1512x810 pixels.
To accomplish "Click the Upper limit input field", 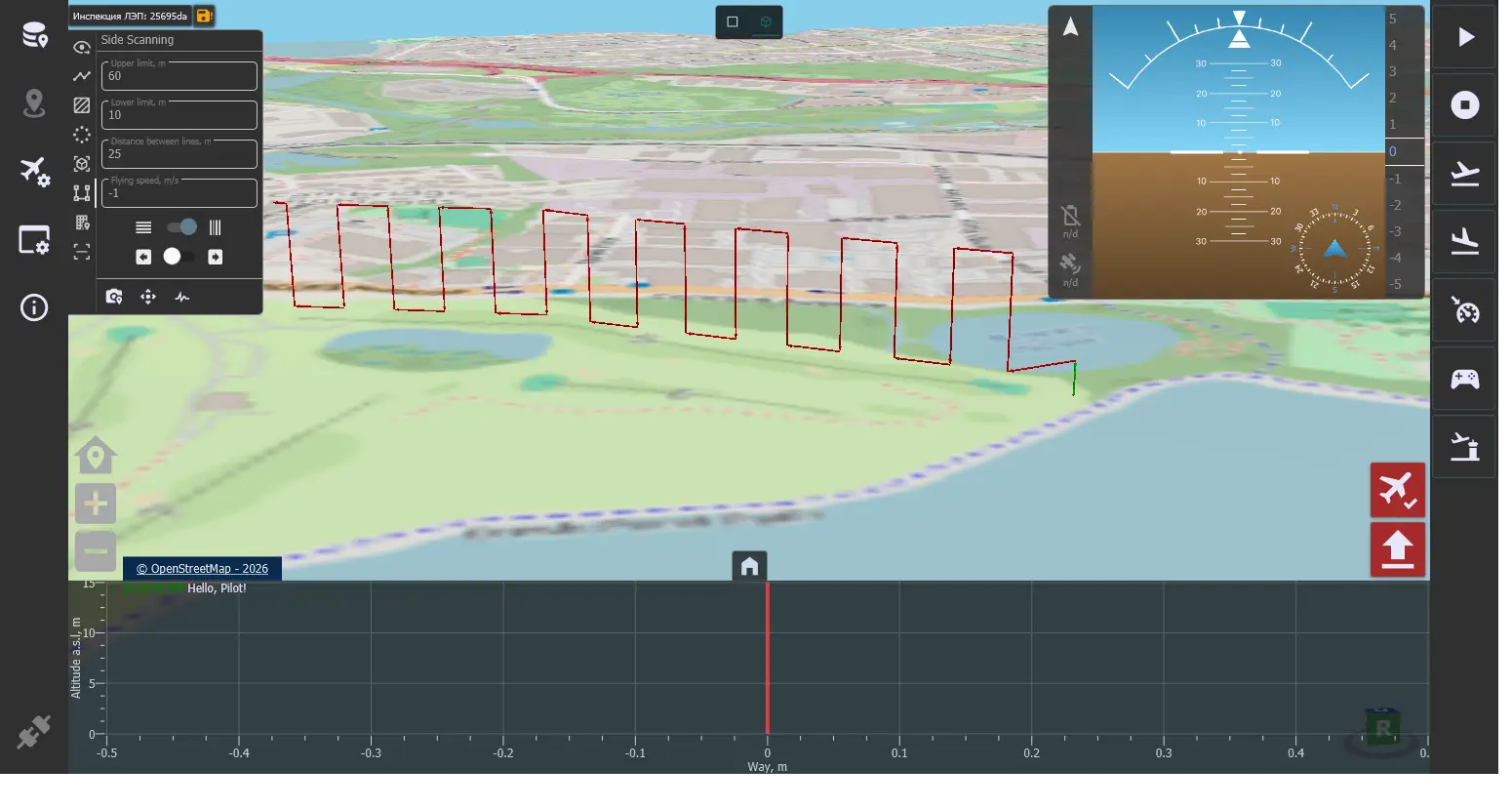I will tap(179, 75).
